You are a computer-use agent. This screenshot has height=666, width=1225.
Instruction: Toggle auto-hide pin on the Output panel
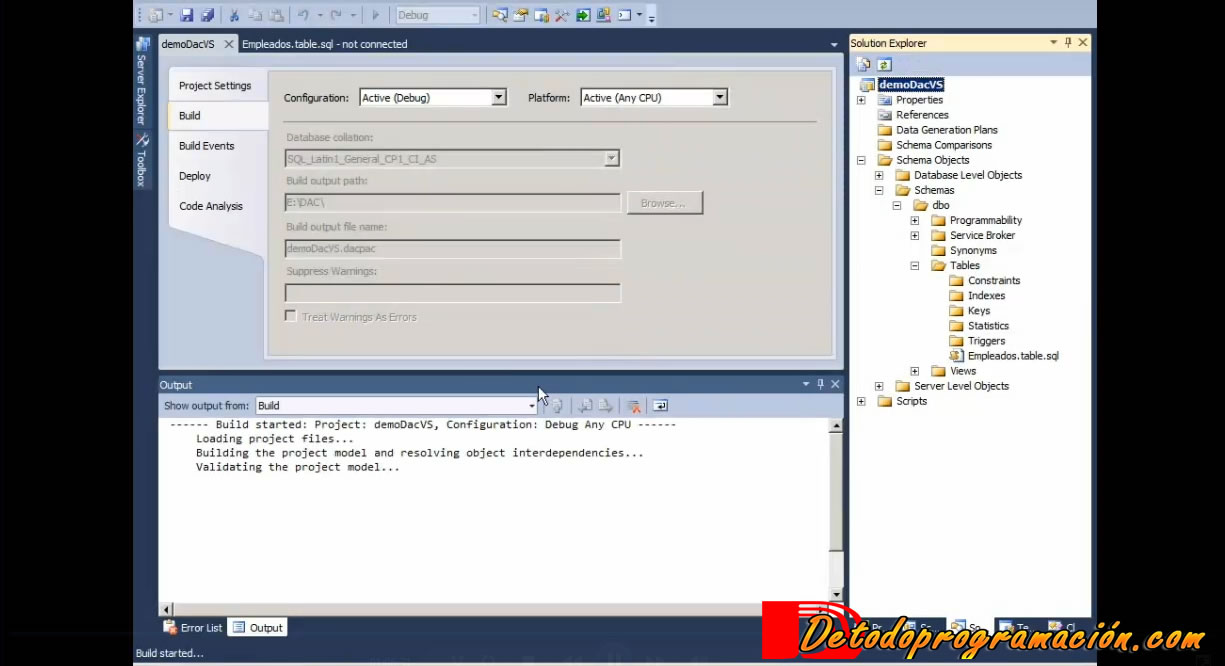pyautogui.click(x=819, y=383)
